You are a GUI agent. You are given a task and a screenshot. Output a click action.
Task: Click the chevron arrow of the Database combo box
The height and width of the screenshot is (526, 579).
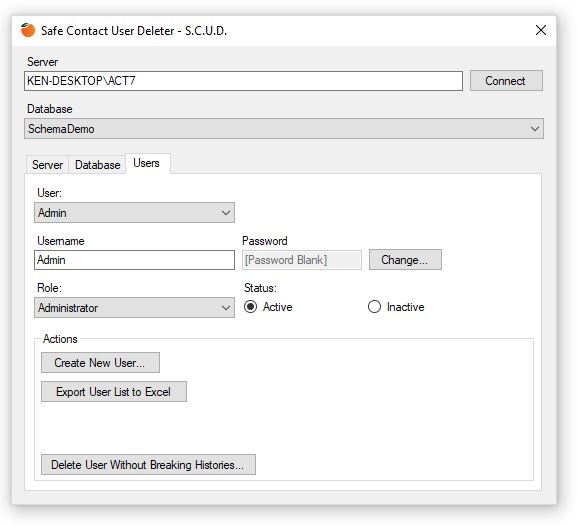pos(534,129)
